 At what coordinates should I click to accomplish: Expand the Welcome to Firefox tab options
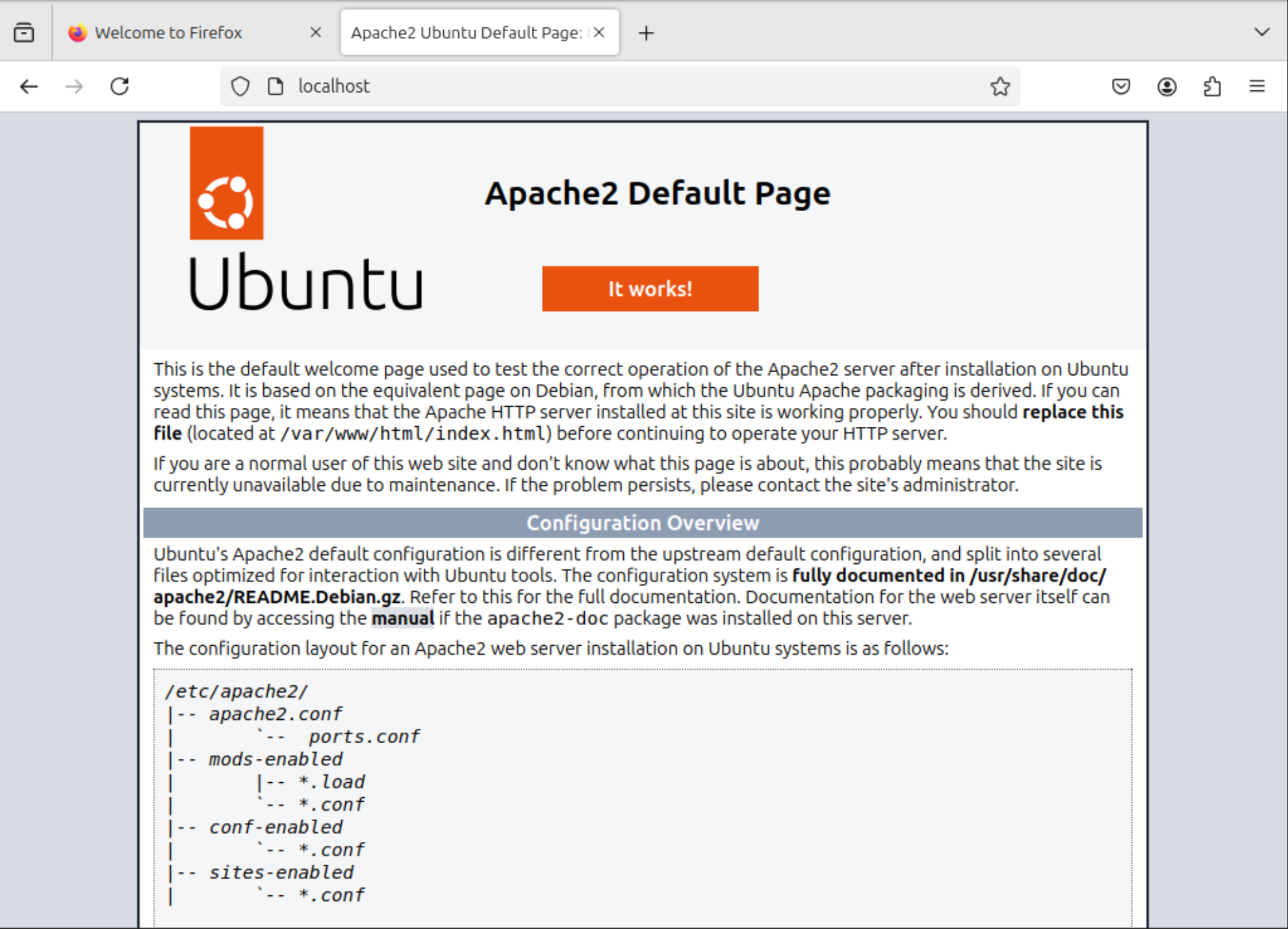tap(316, 32)
